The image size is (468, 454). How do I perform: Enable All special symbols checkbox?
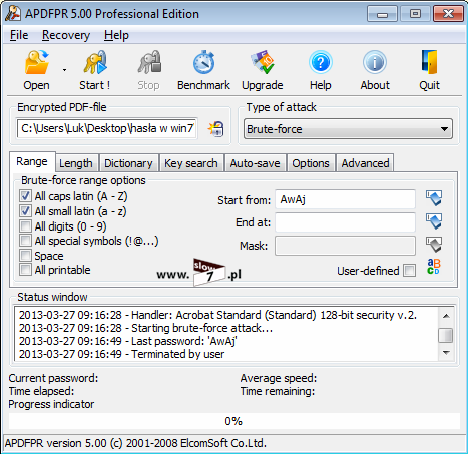[25, 241]
